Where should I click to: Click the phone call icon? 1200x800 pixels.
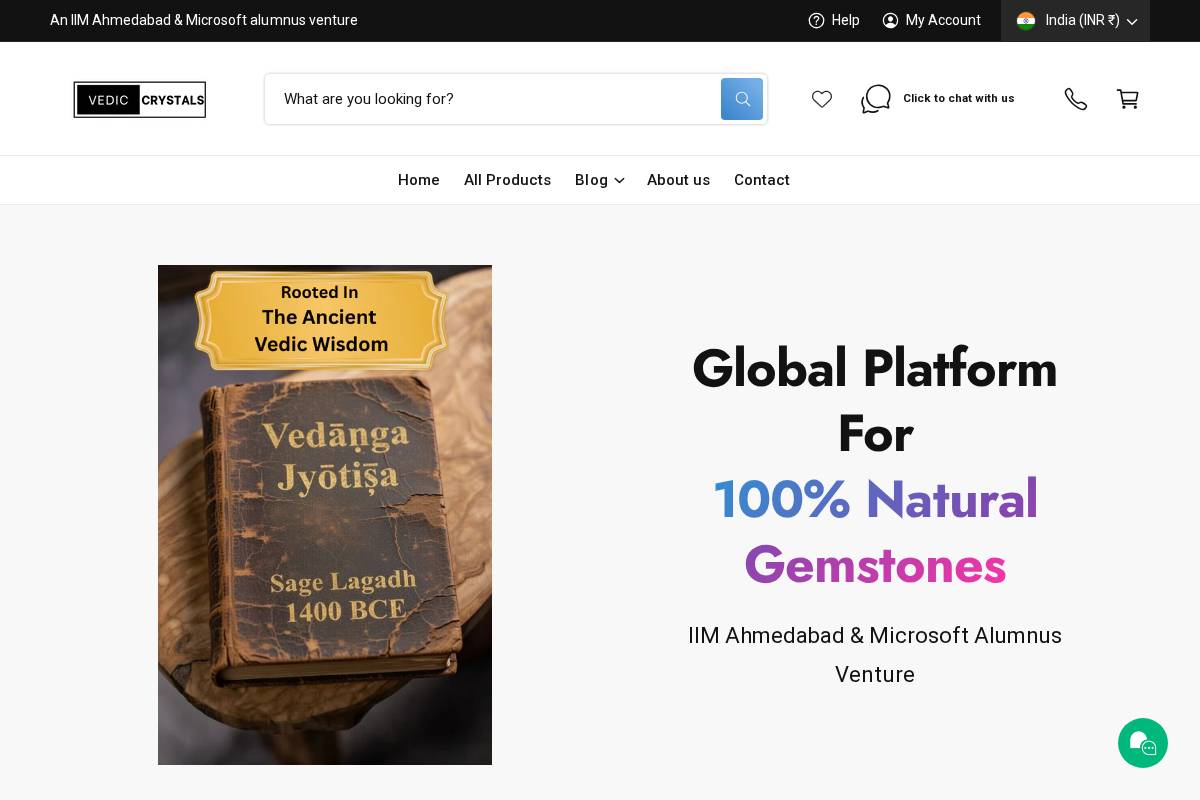[x=1076, y=99]
